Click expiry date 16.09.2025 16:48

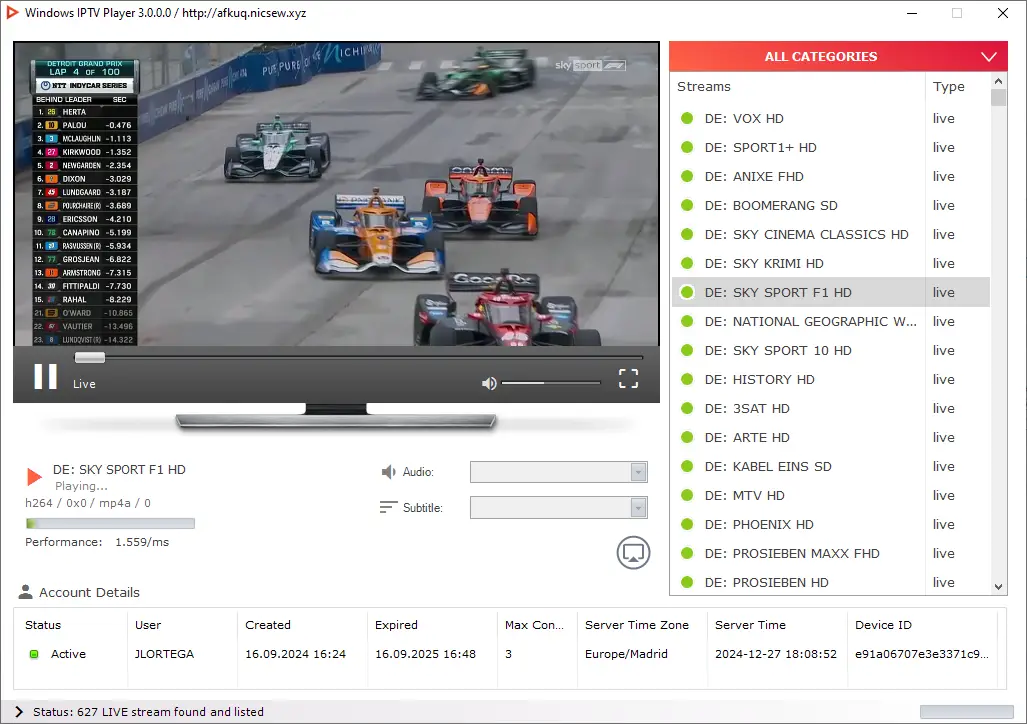pyautogui.click(x=425, y=654)
